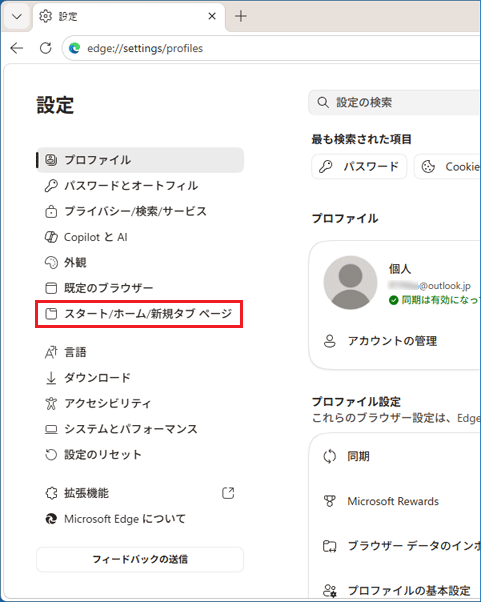
Task: Click the Edge logo in address bar
Action: point(74,48)
